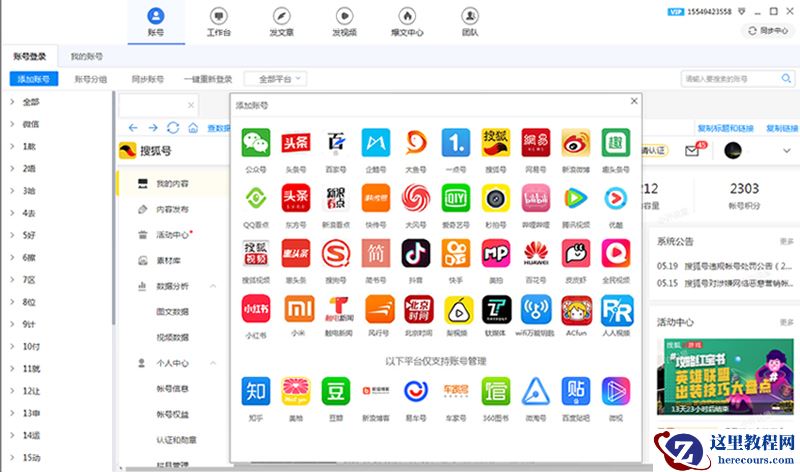Click the 复制标题和链接 link
The width and height of the screenshot is (800, 472).
point(726,128)
